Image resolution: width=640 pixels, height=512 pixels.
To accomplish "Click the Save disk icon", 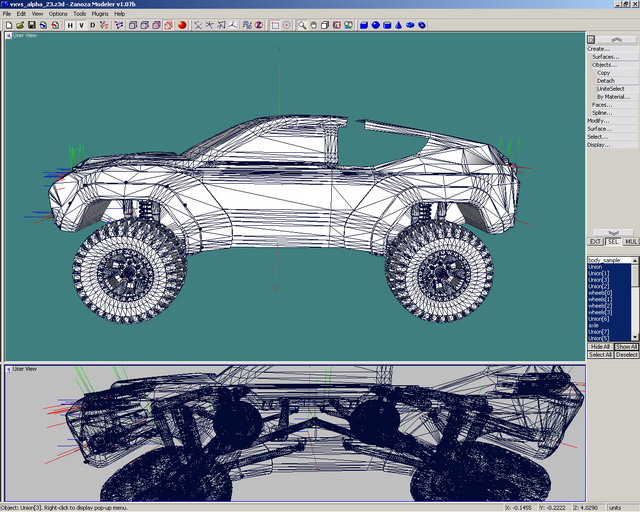I will [x=31, y=25].
